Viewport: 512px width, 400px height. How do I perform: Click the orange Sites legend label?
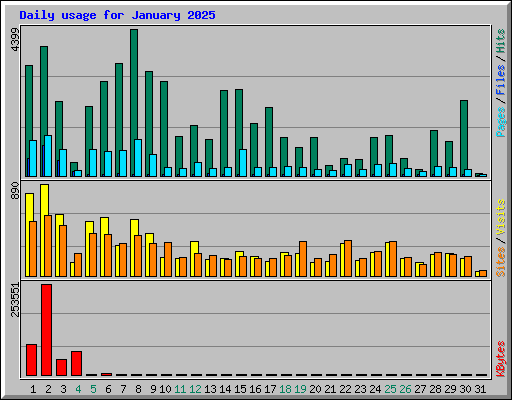[x=501, y=262]
